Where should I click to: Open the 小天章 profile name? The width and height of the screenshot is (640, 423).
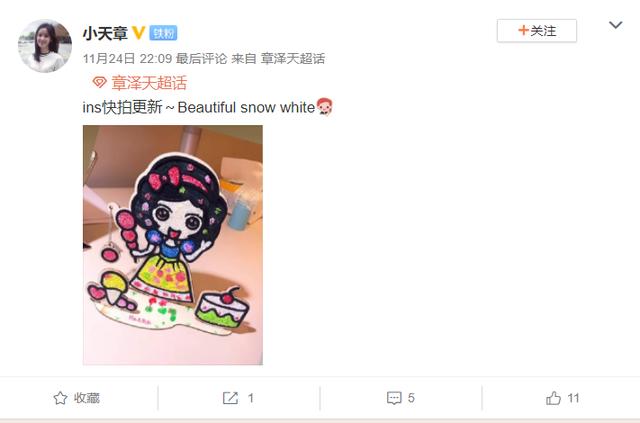[x=105, y=33]
